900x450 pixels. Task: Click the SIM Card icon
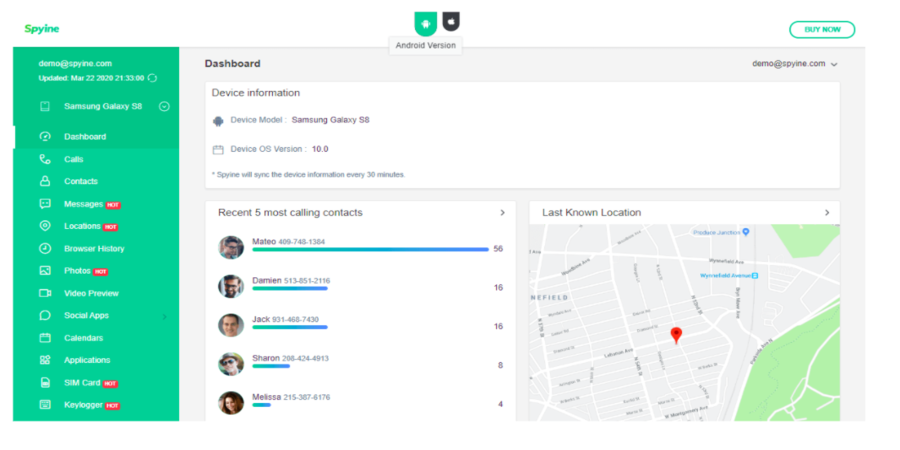tap(45, 382)
